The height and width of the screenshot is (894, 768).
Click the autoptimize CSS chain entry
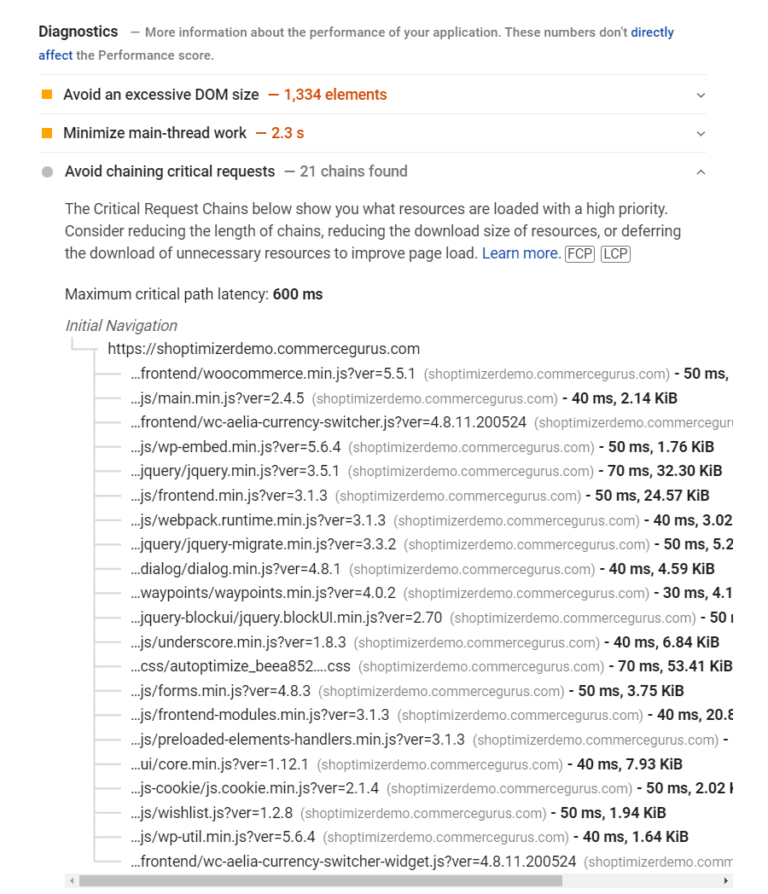240,666
